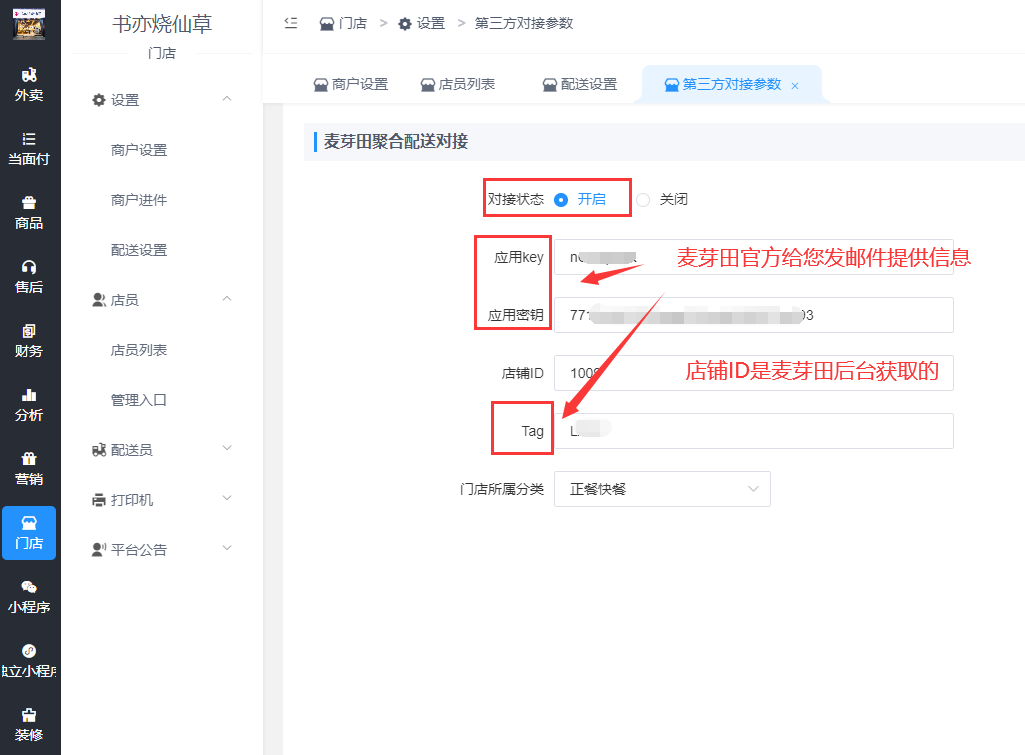This screenshot has width=1025, height=755.
Task: Select the 关闭 radio button
Action: pos(643,199)
